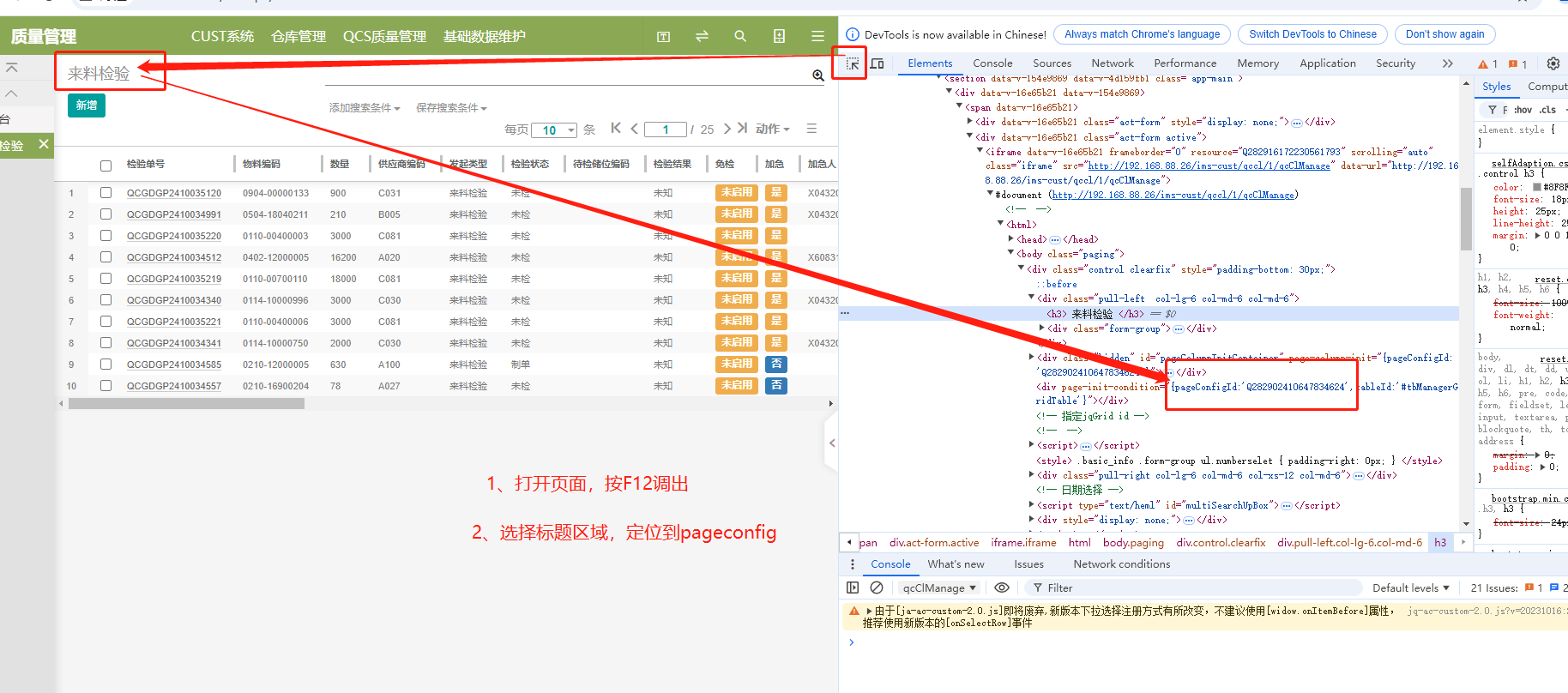Viewport: 1568px width, 693px height.
Task: Open QCS质量管理 menu in green header
Action: pyautogui.click(x=384, y=36)
